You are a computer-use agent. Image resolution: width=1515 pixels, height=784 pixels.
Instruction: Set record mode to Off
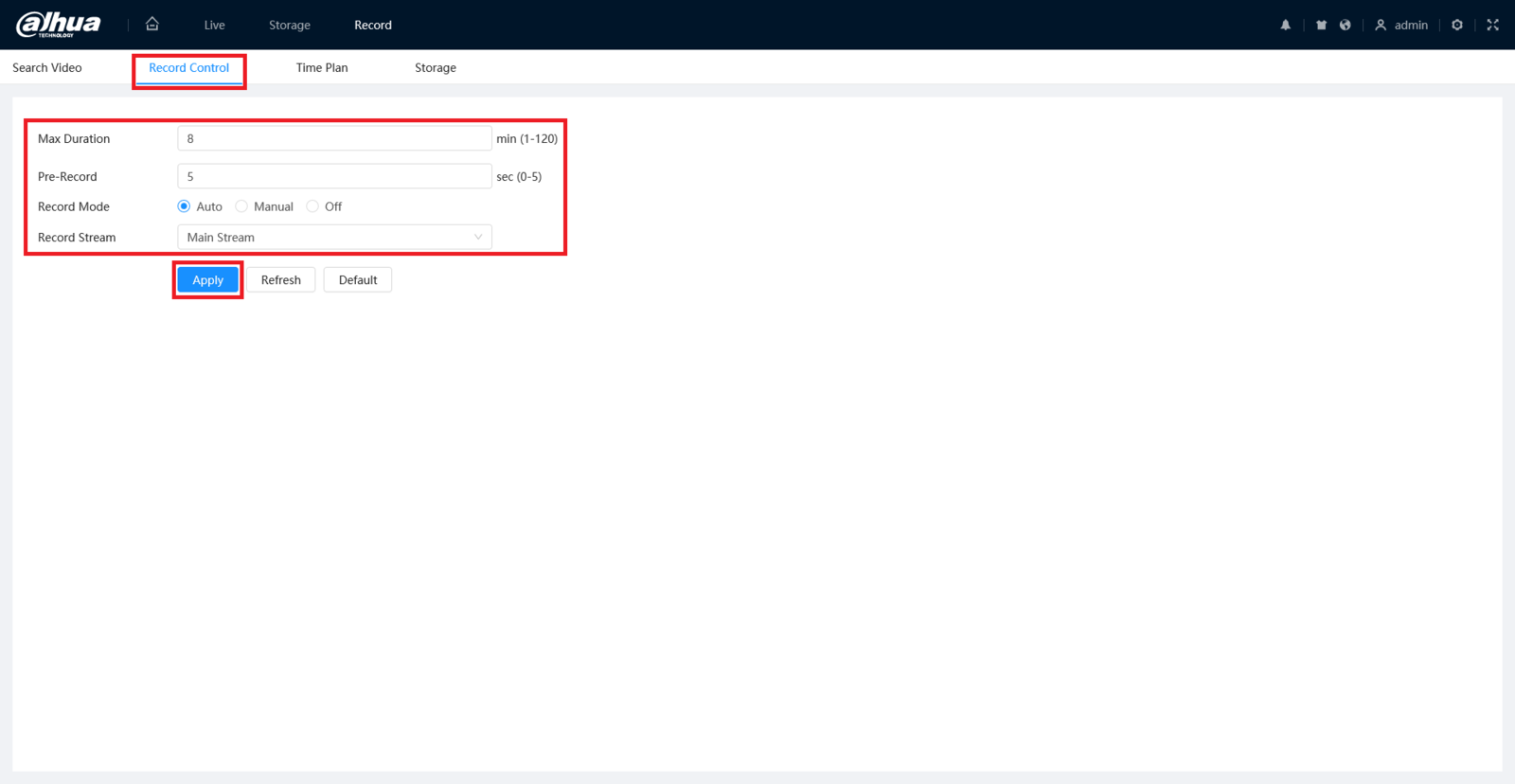pyautogui.click(x=324, y=206)
